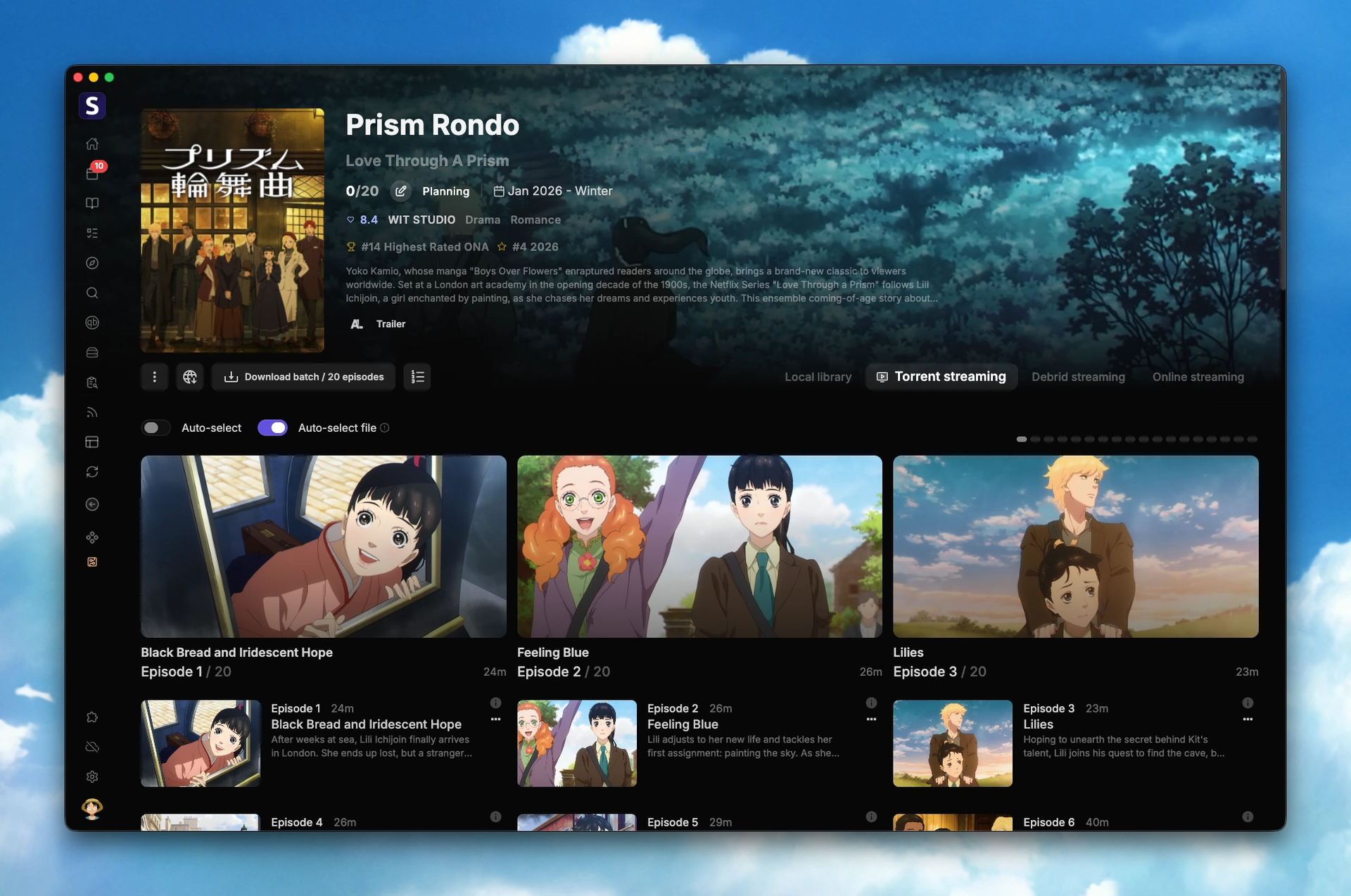Viewport: 1351px width, 896px height.
Task: Click the info icon on Episode 3 row
Action: (1248, 703)
